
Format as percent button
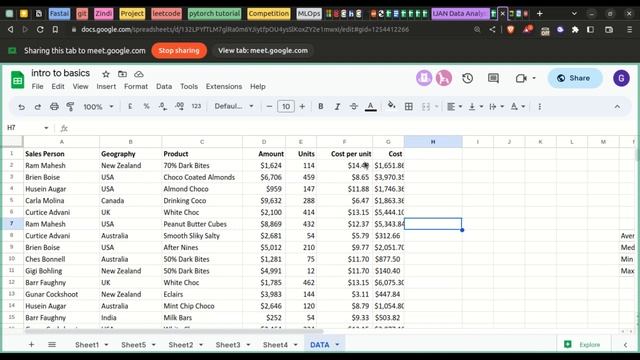146,107
